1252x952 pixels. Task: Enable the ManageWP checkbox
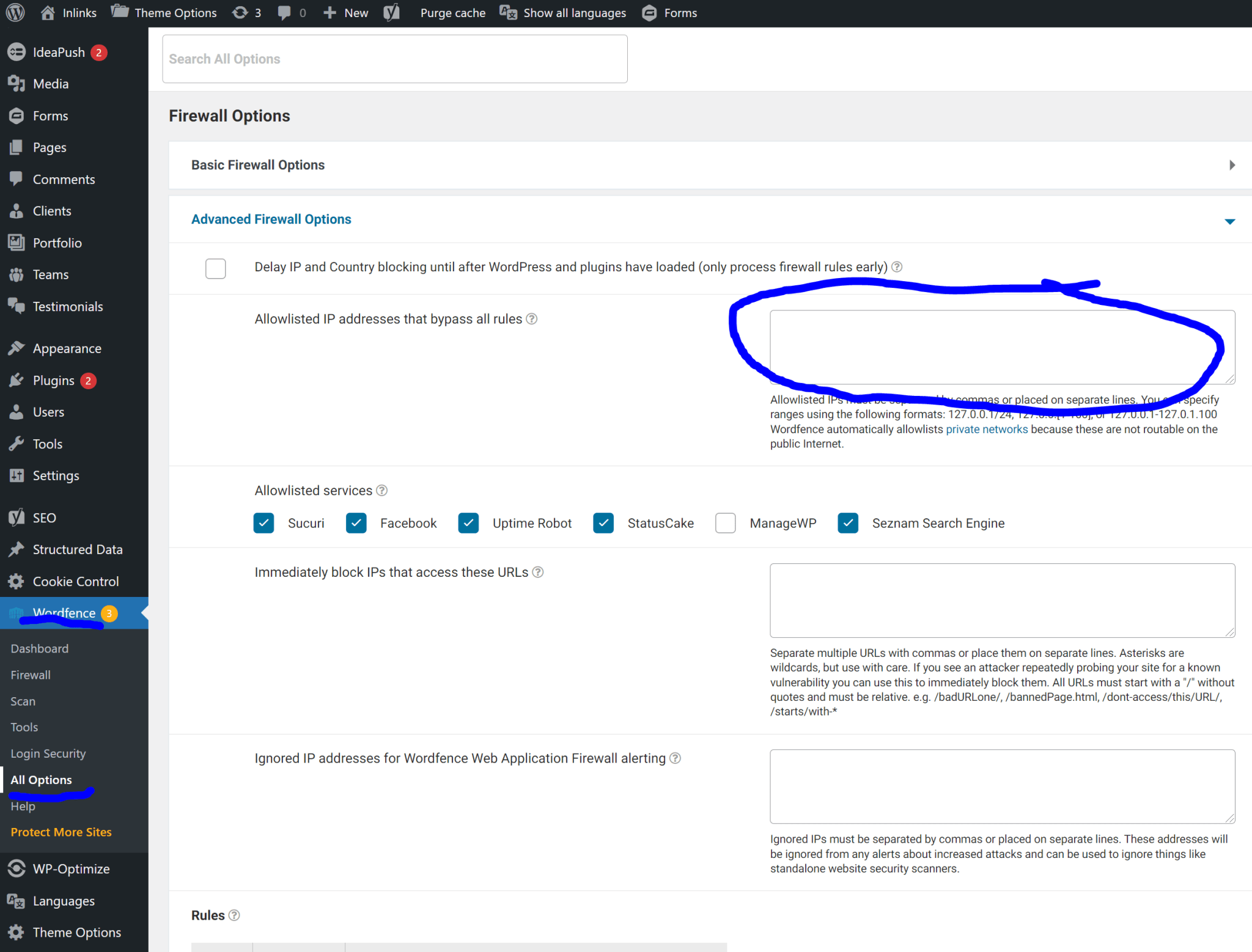click(726, 523)
